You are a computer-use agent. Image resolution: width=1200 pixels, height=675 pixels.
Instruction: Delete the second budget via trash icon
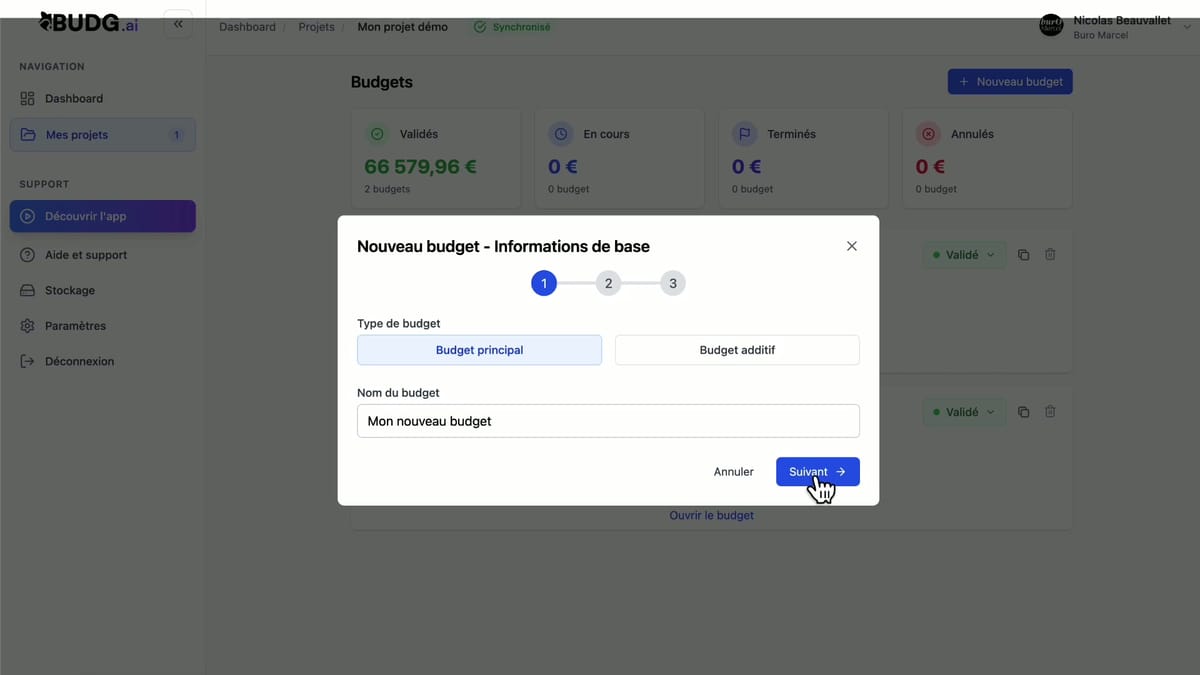[1049, 411]
